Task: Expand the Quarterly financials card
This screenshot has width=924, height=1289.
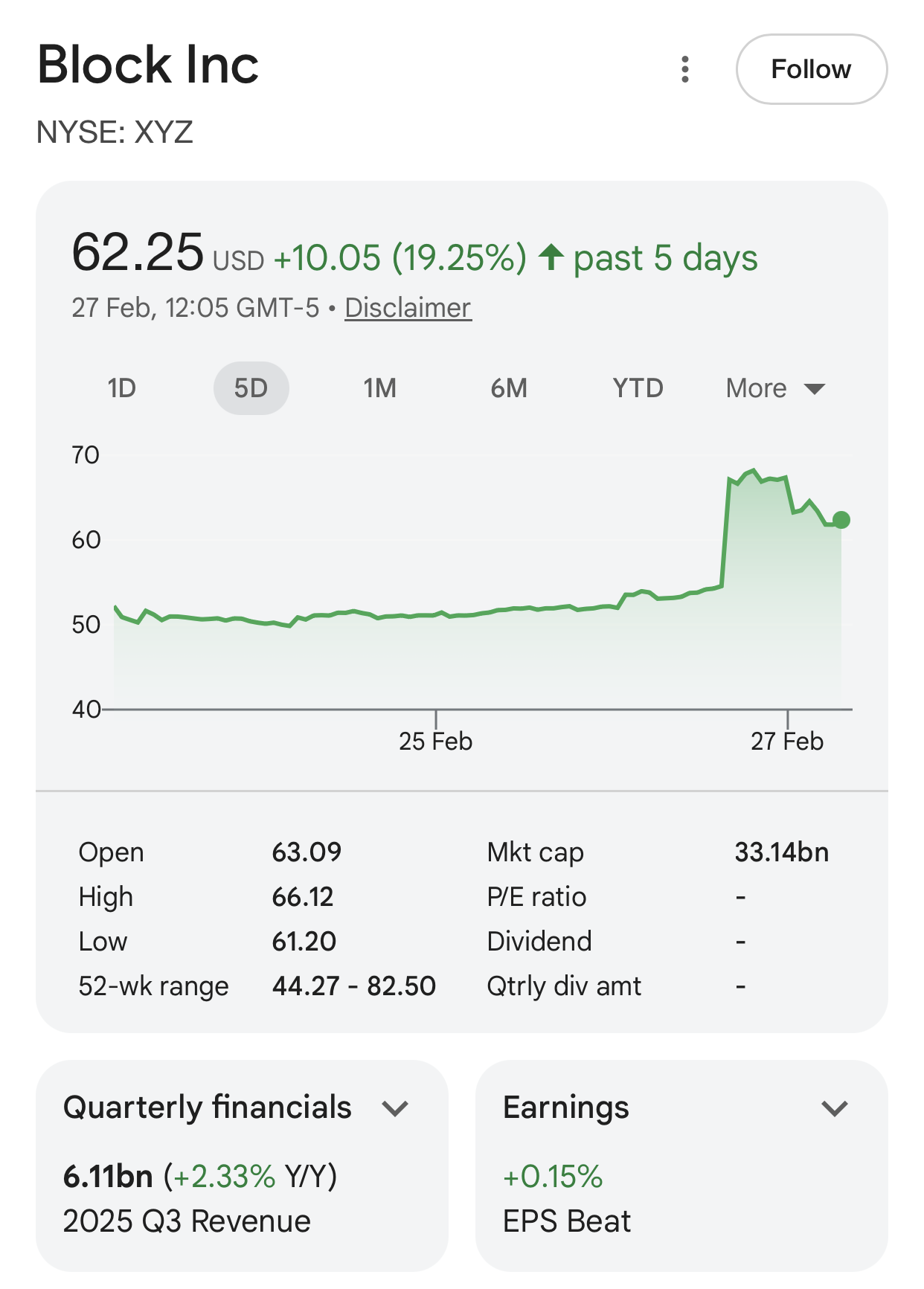Action: click(395, 1108)
